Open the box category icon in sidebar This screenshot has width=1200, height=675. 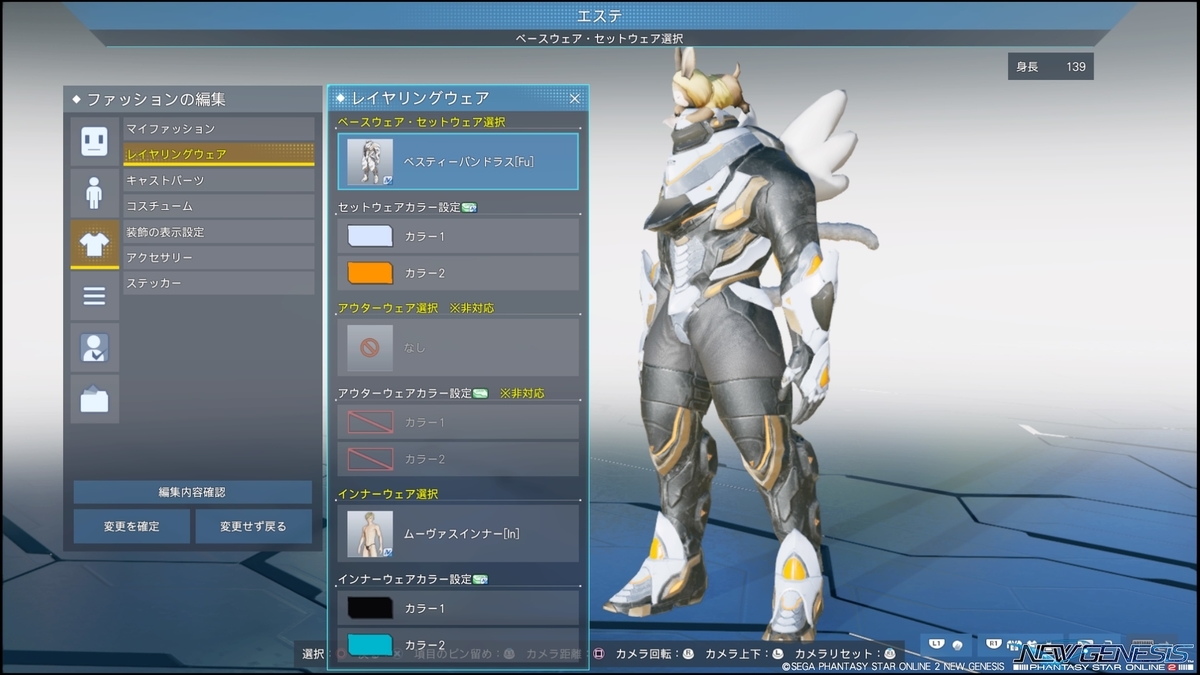click(95, 399)
